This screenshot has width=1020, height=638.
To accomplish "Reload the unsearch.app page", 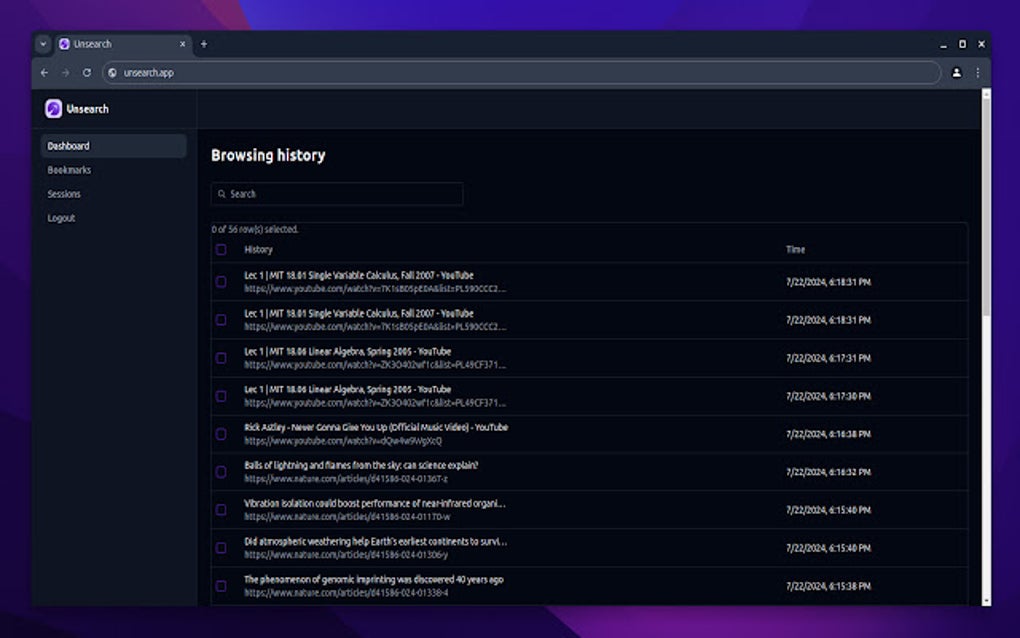I will (86, 72).
